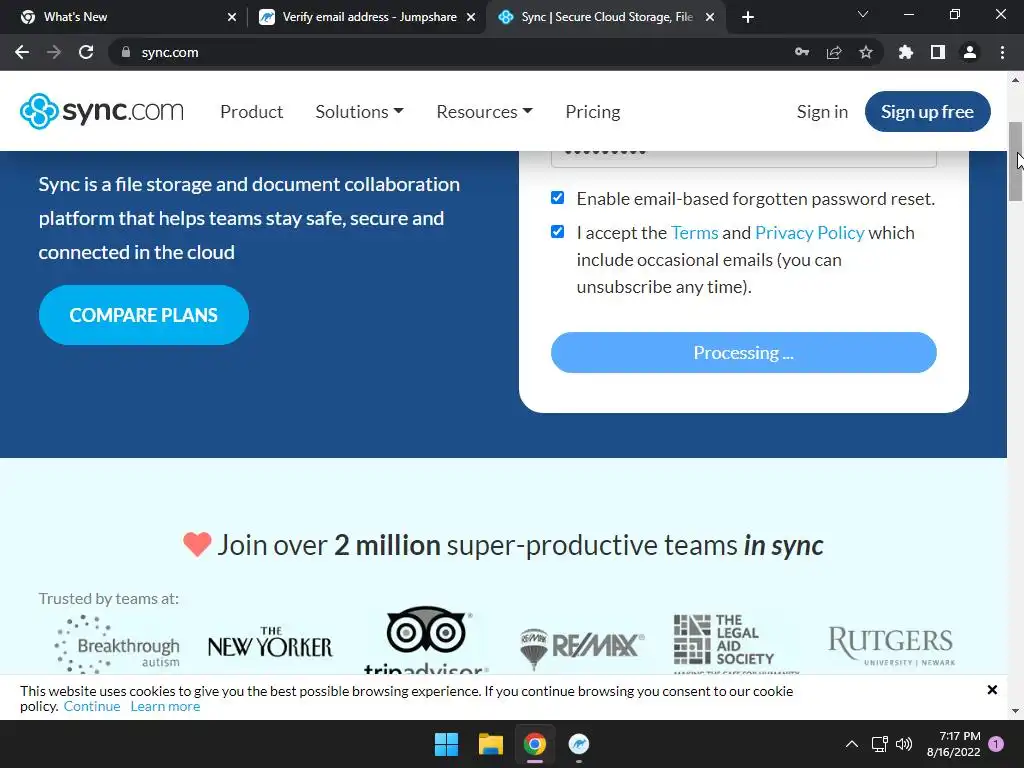This screenshot has width=1024, height=768.
Task: Open the Chrome extensions puzzle icon
Action: click(x=905, y=52)
